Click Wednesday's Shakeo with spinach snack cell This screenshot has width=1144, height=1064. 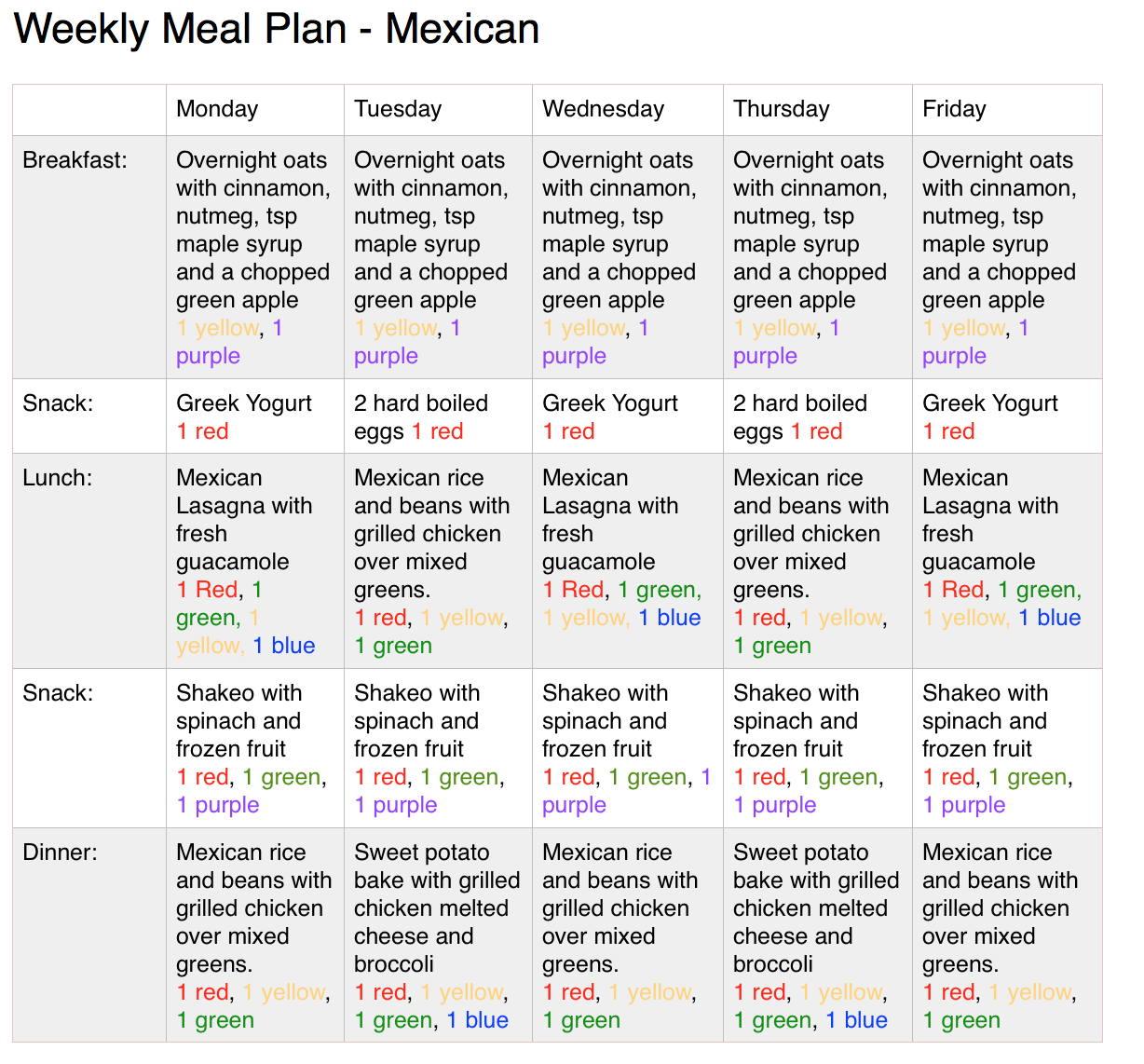tap(628, 748)
